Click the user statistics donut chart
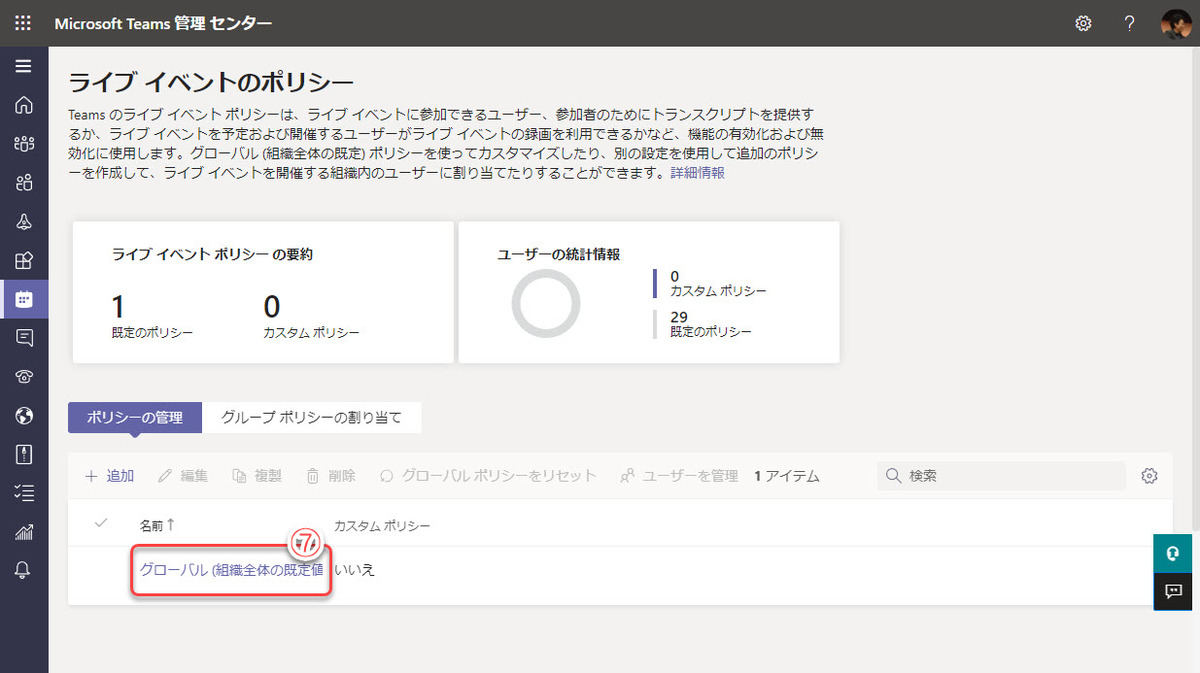 click(545, 303)
